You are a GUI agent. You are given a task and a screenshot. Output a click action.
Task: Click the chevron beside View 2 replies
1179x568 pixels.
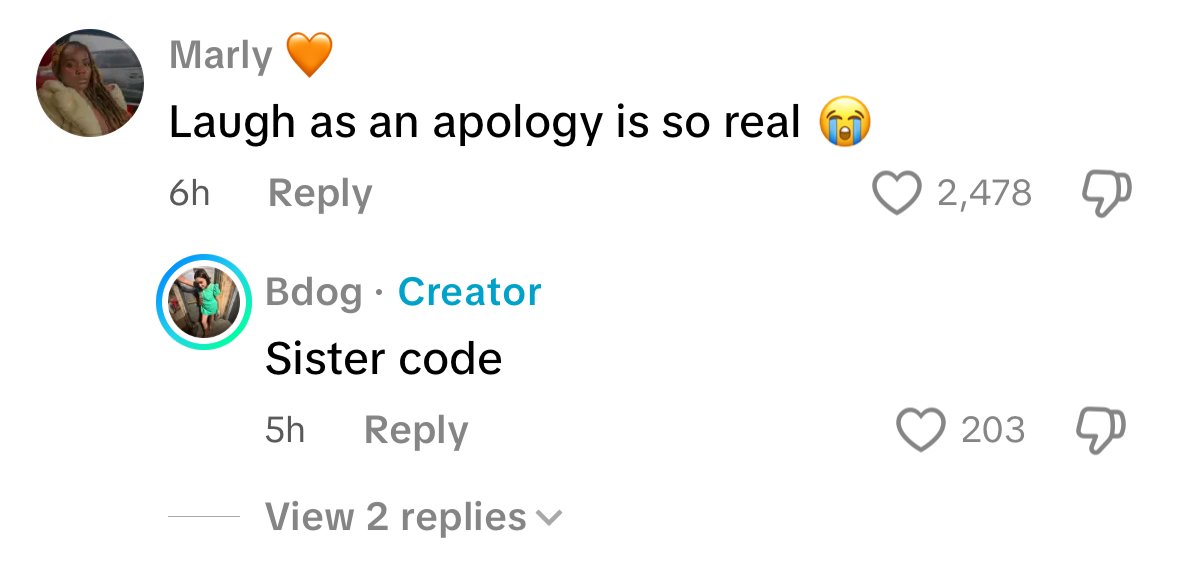tap(548, 518)
